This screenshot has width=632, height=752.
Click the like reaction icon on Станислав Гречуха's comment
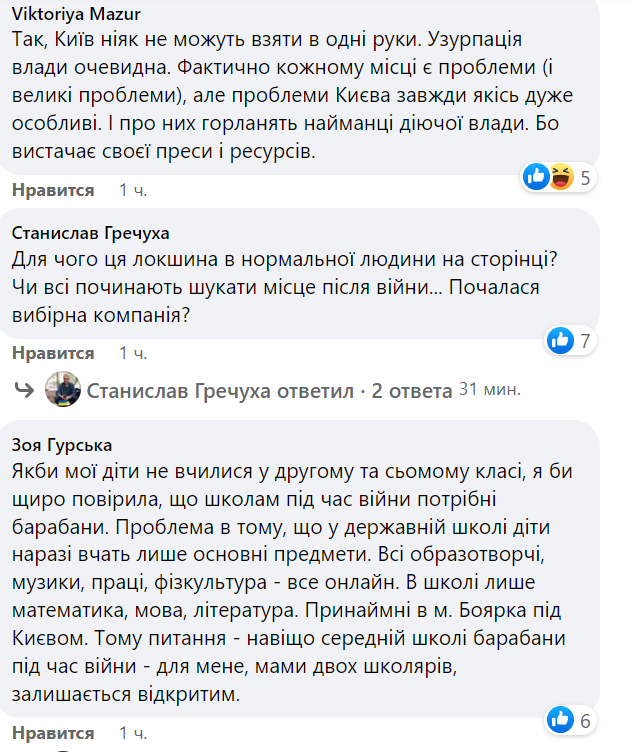pyautogui.click(x=560, y=341)
